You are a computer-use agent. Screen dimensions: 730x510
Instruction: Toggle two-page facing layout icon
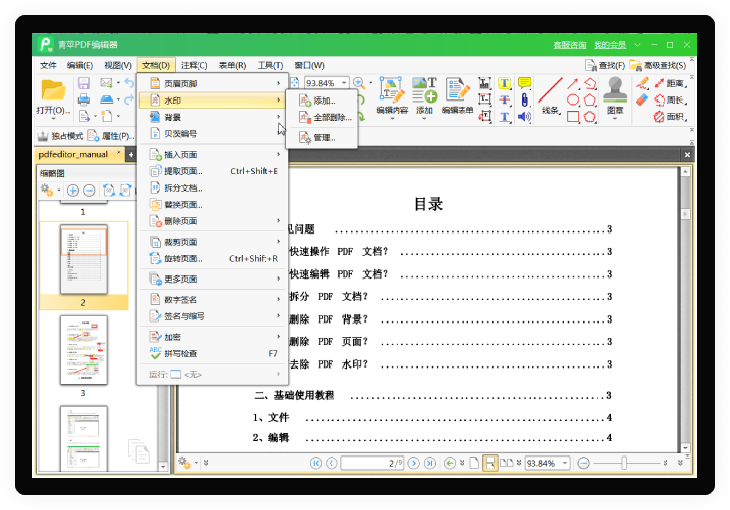click(x=507, y=463)
